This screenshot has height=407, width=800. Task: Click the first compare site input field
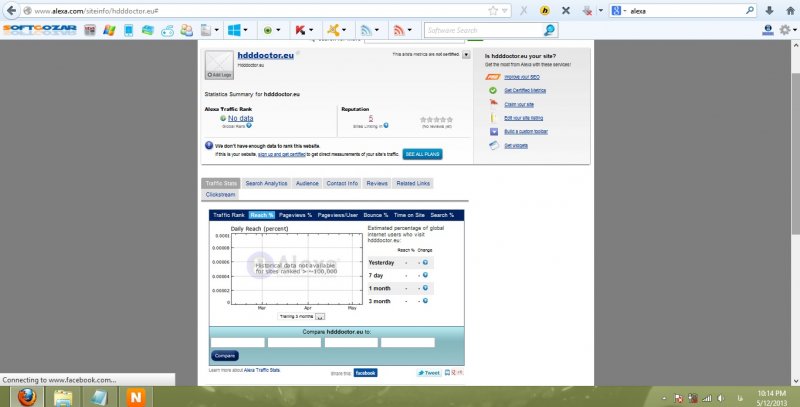[x=238, y=343]
